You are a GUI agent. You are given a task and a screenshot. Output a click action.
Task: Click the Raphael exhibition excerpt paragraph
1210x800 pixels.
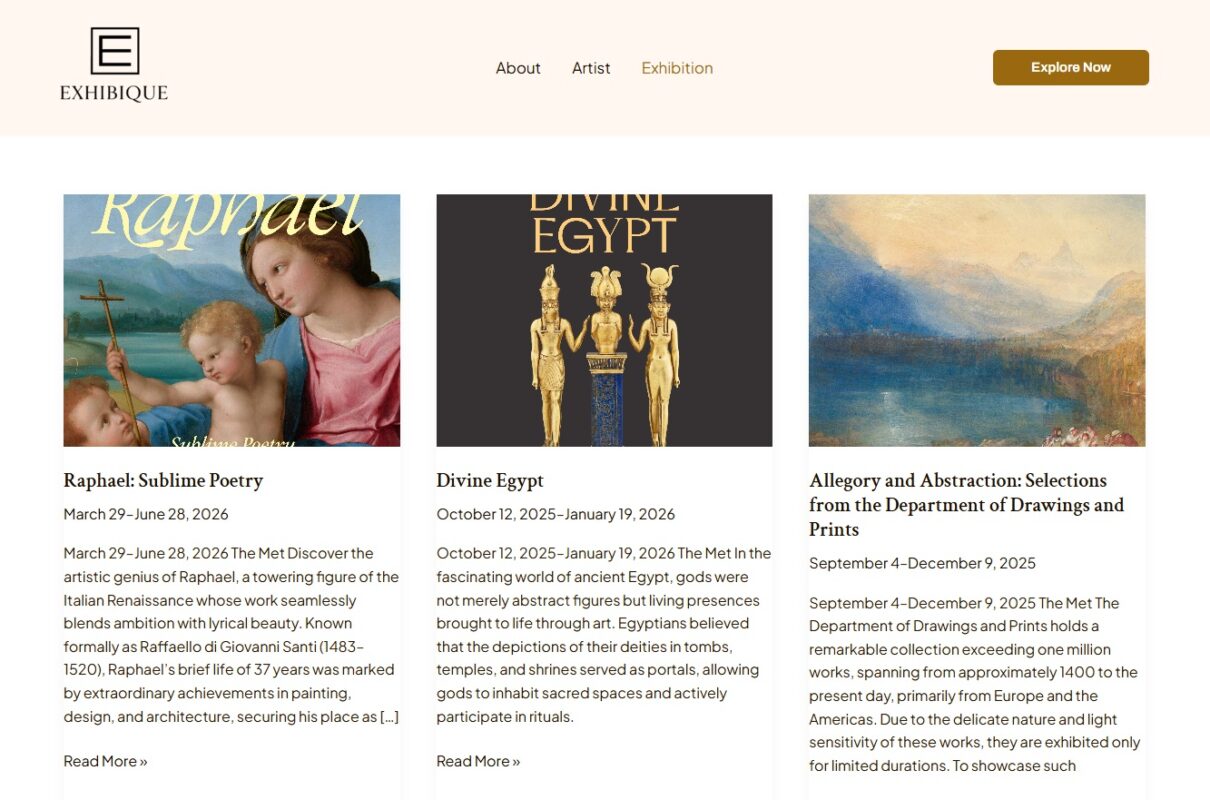231,635
